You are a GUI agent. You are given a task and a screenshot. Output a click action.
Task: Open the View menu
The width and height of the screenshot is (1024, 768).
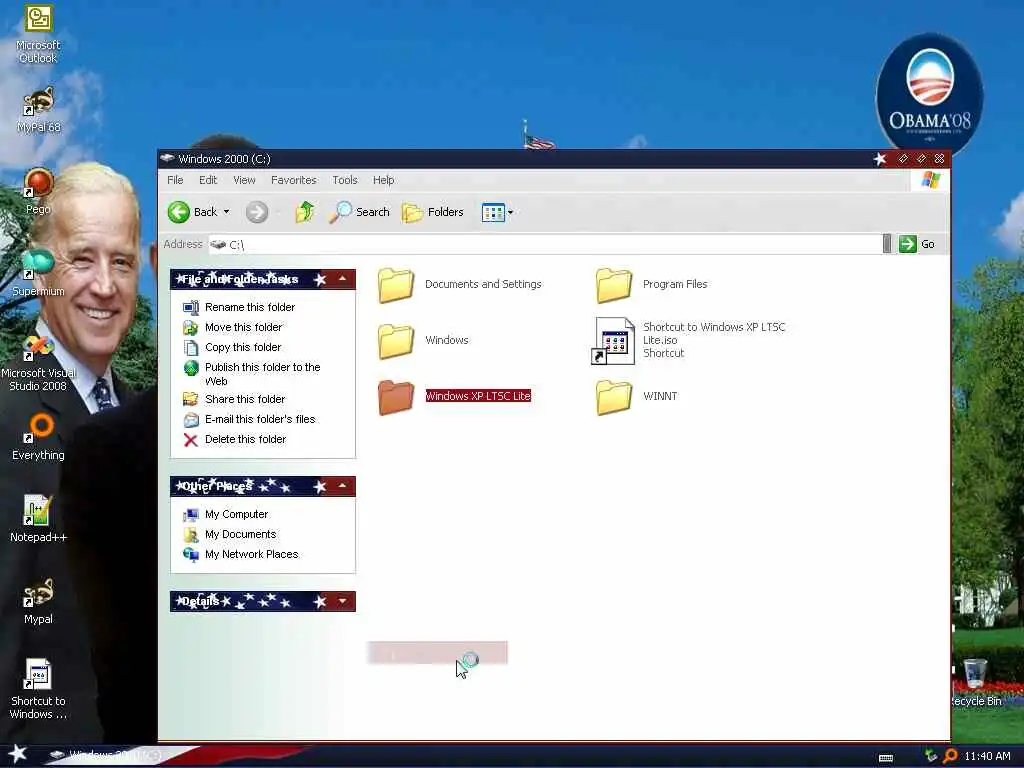244,180
